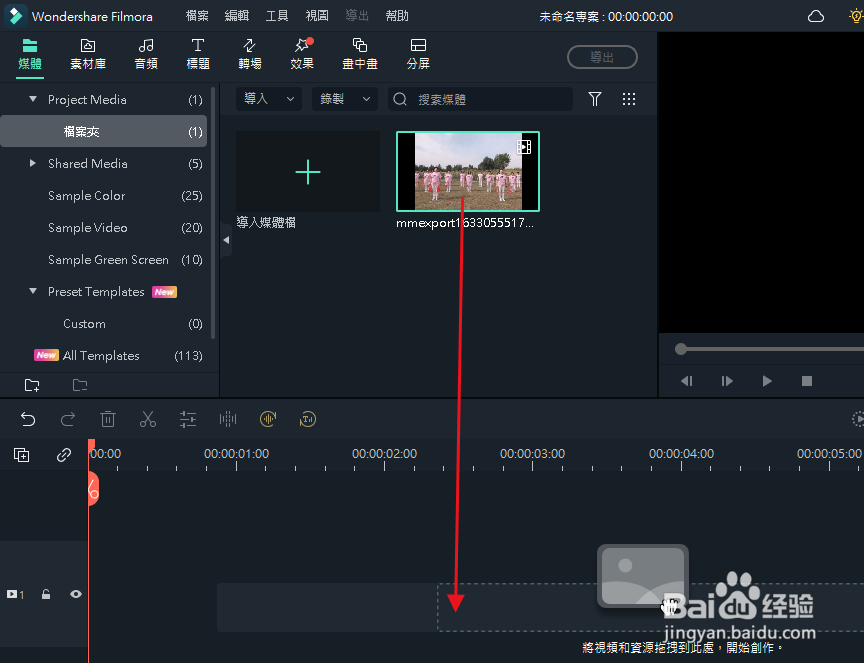The height and width of the screenshot is (663, 864).
Task: Click the audio waveform beat icon
Action: [x=228, y=419]
